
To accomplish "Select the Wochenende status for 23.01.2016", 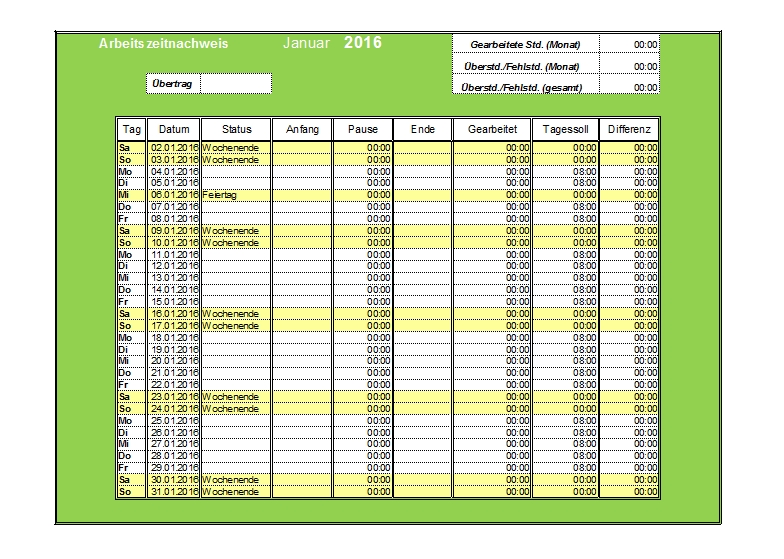I will 236,396.
